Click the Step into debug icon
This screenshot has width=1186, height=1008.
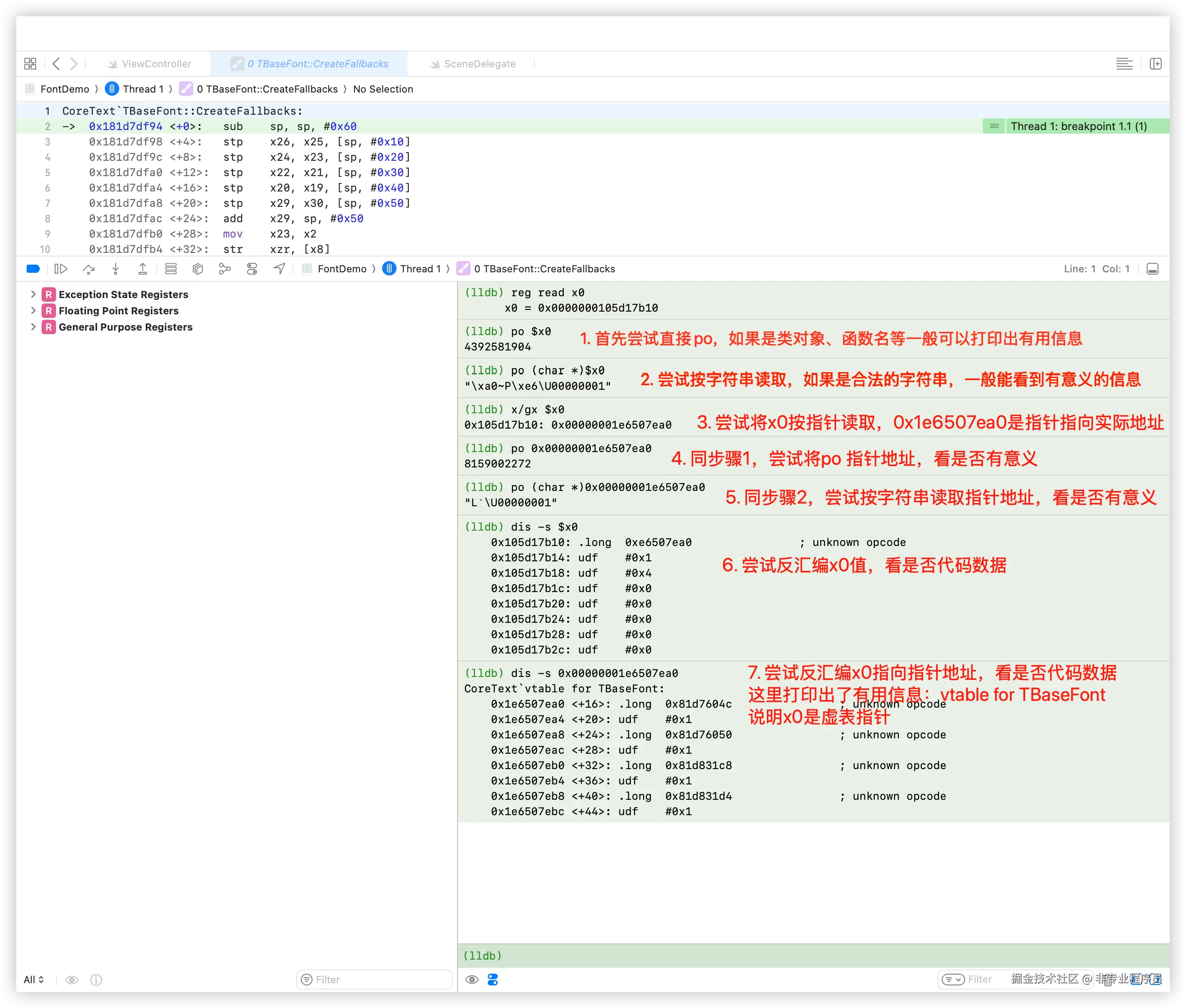click(x=116, y=269)
